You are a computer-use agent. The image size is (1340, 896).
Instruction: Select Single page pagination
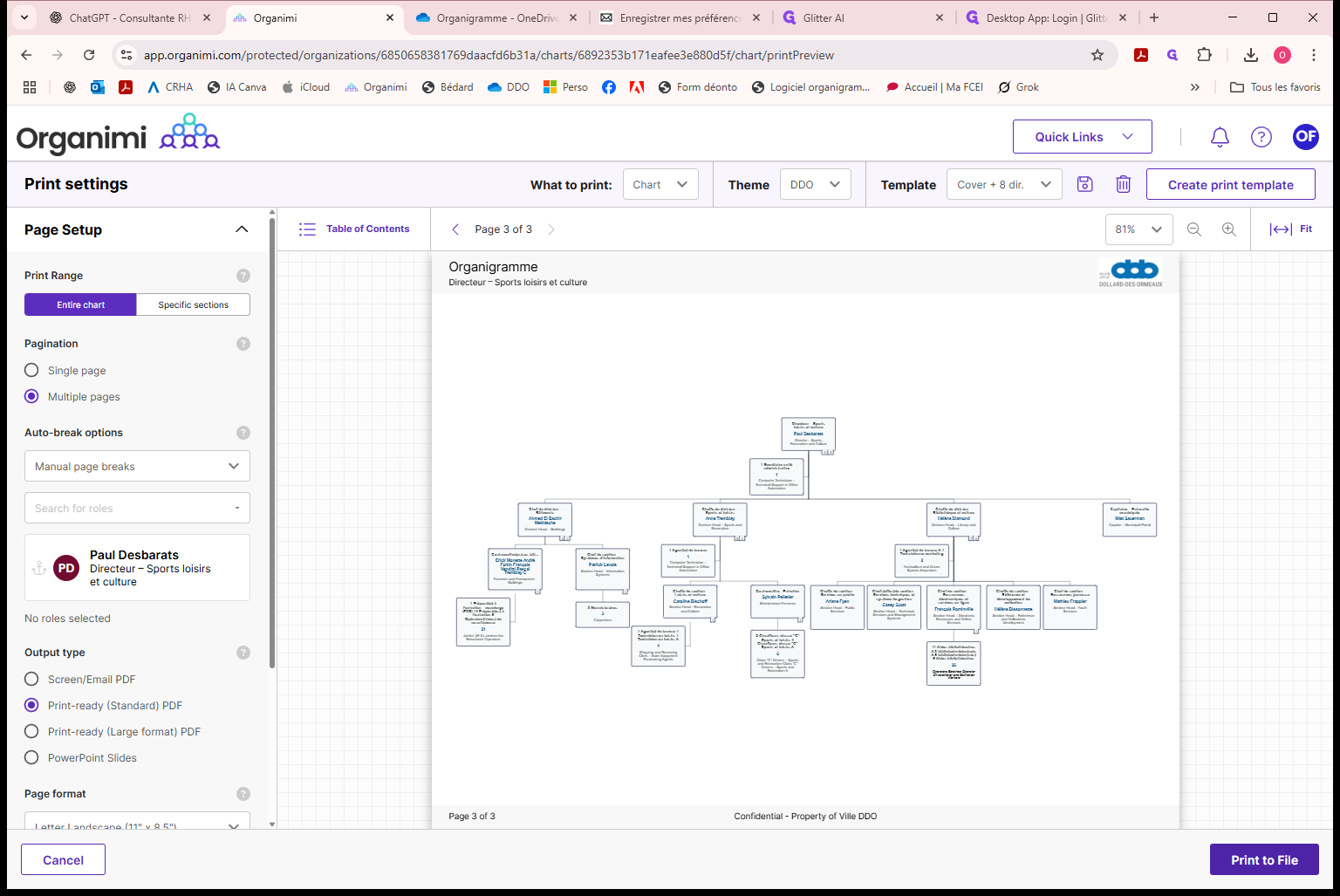(31, 370)
